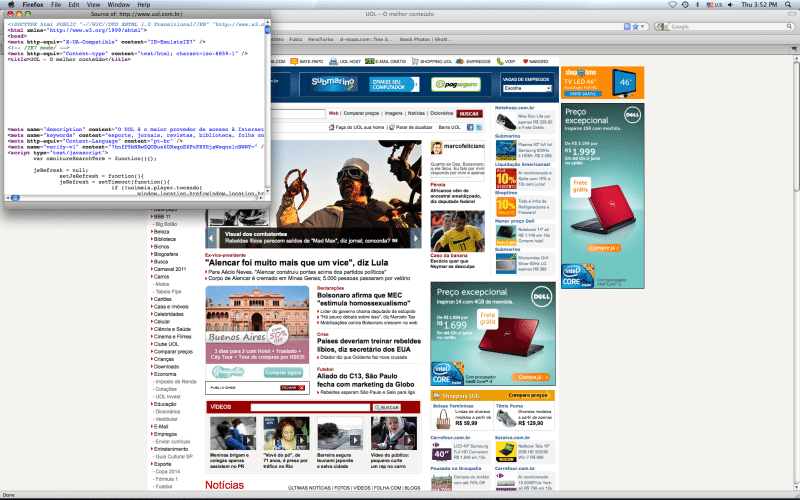Click the source window horizontal scrollbar thumb
Viewport: 800px width, 500px height.
click(15, 197)
